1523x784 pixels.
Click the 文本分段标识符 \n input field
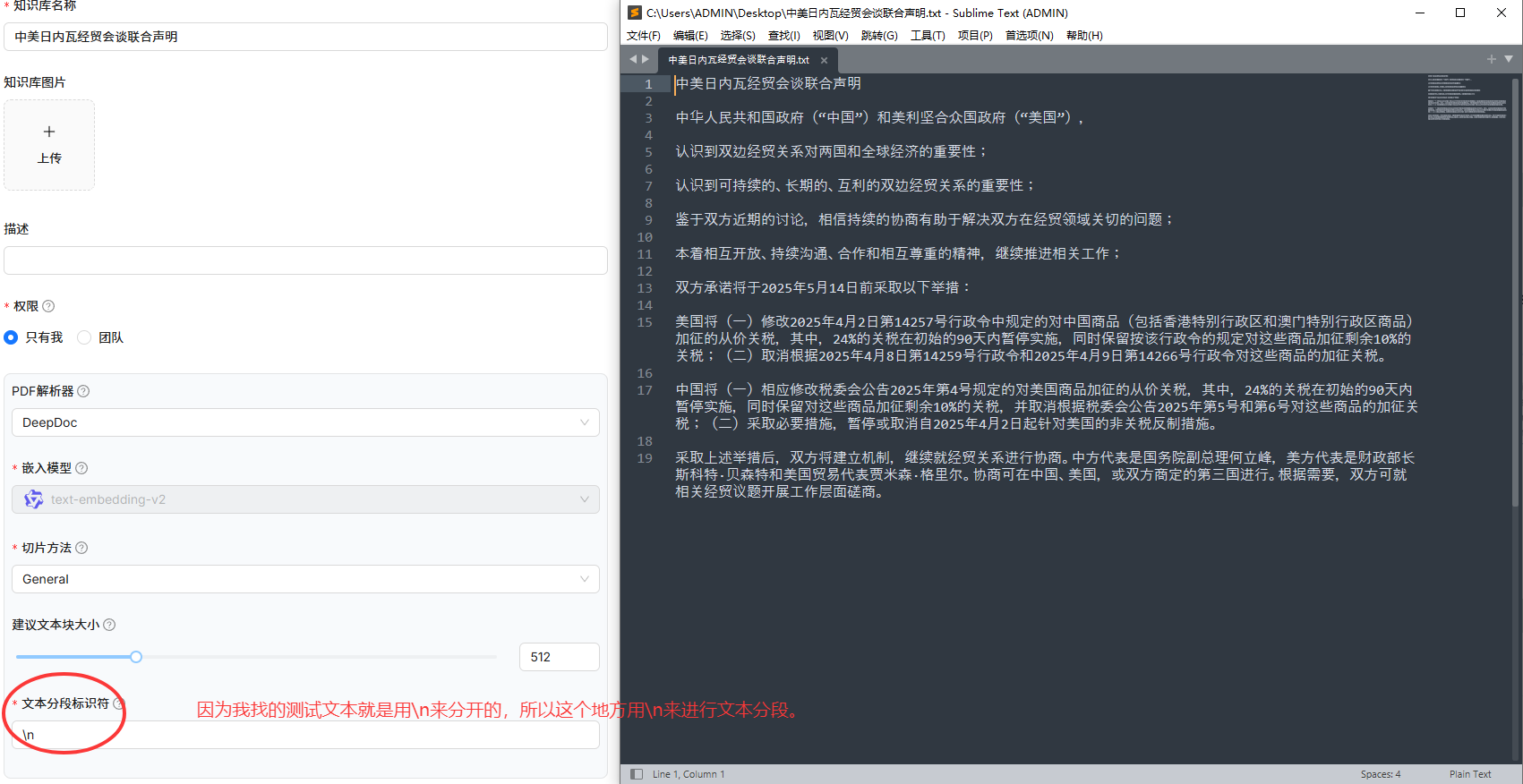coord(305,735)
